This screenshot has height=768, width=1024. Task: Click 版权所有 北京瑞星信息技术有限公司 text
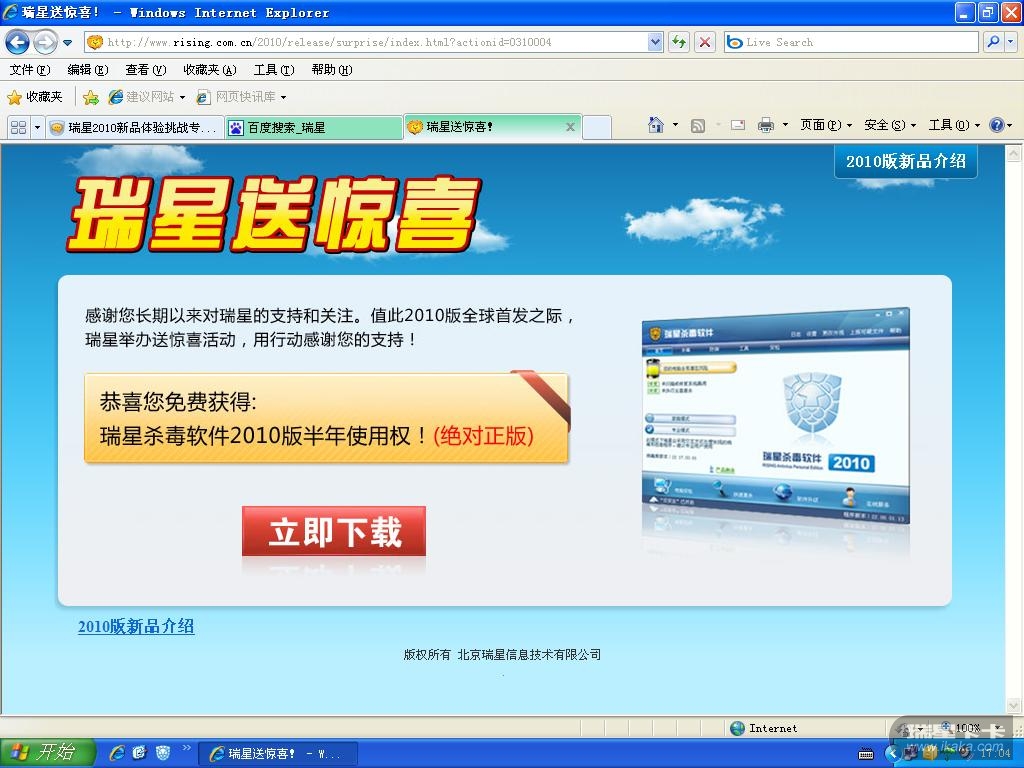pos(502,654)
